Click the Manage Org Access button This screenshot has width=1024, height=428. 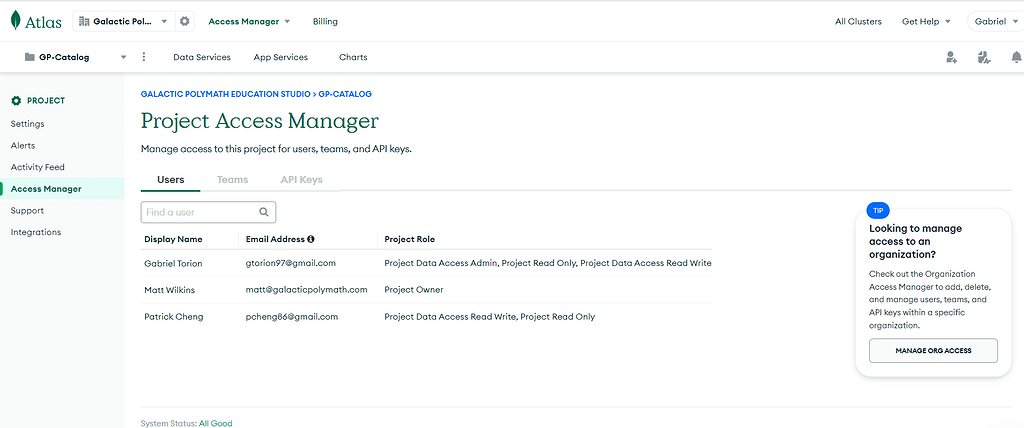click(933, 351)
